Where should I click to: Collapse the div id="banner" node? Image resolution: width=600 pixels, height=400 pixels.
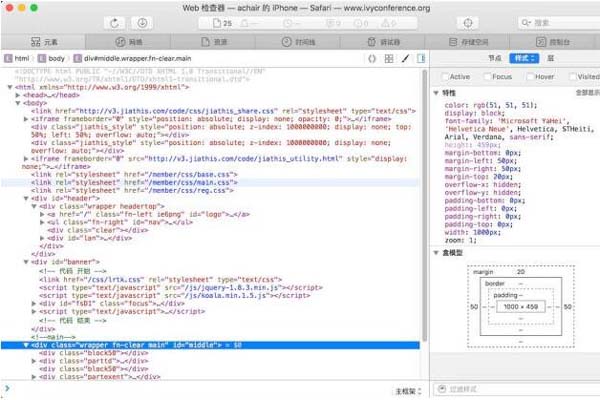tap(26, 262)
